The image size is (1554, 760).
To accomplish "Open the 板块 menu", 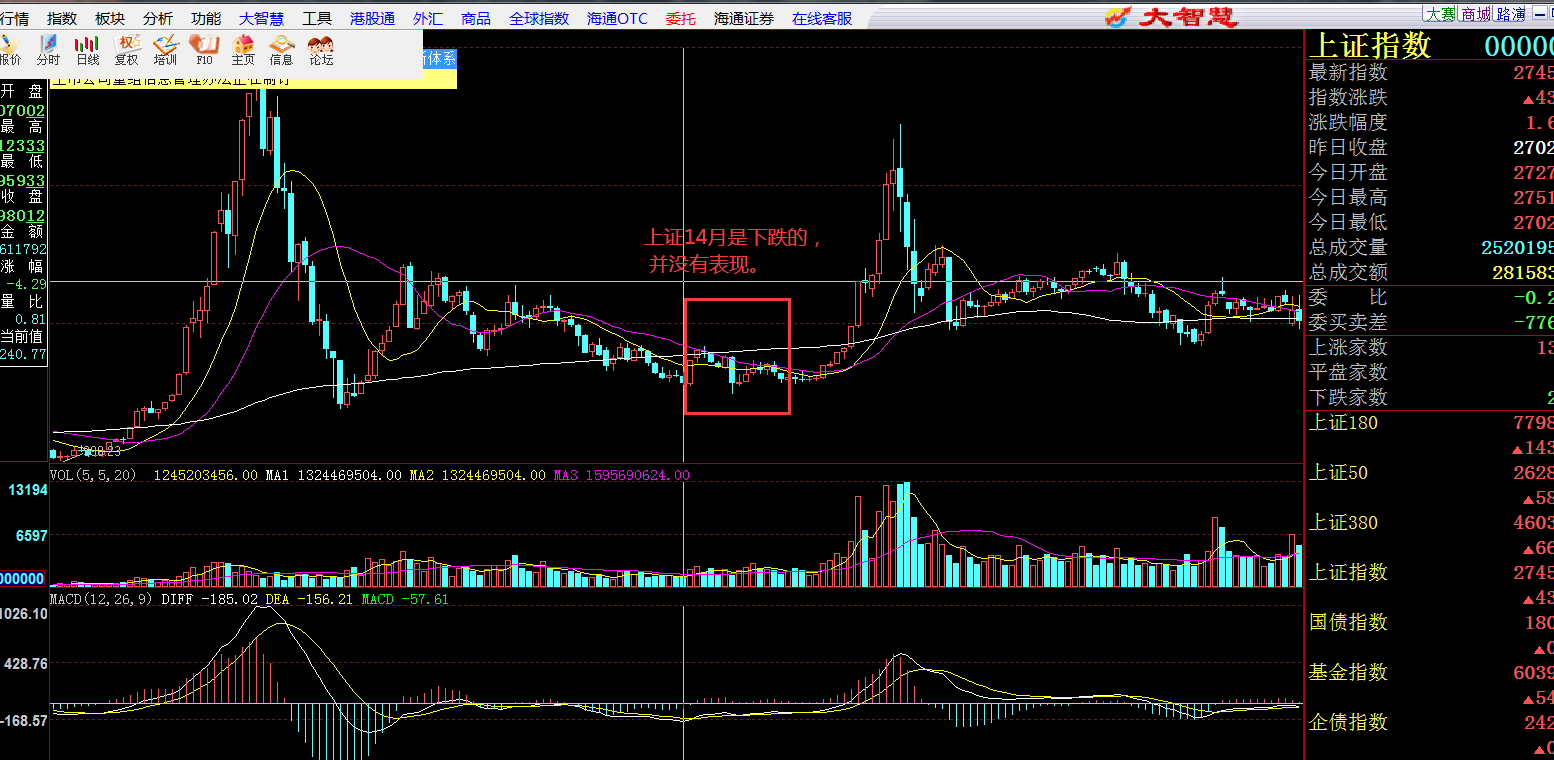I will (x=110, y=18).
